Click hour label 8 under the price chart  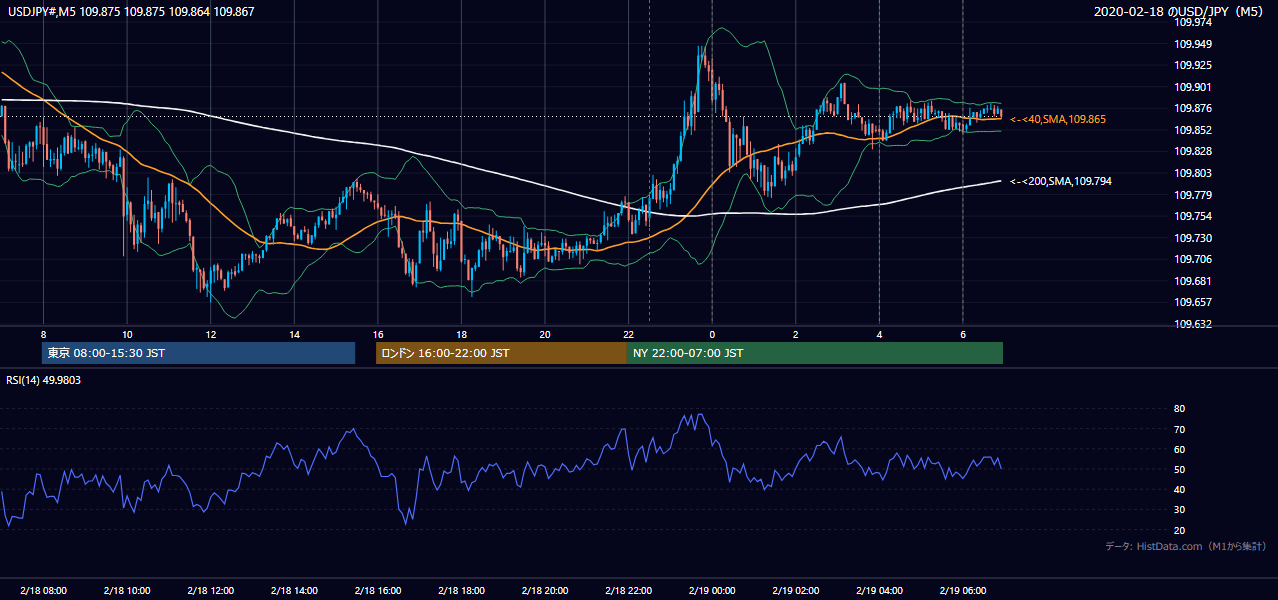43,335
